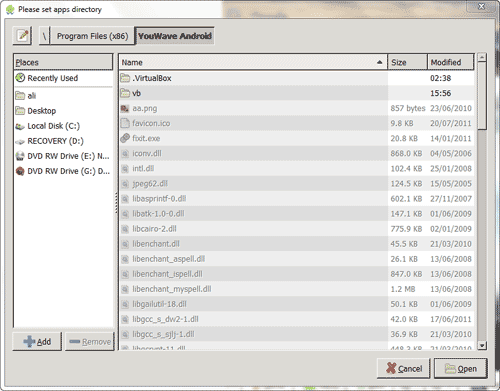The width and height of the screenshot is (500, 391).
Task: Close the apps directory dialog
Action: tap(481, 6)
